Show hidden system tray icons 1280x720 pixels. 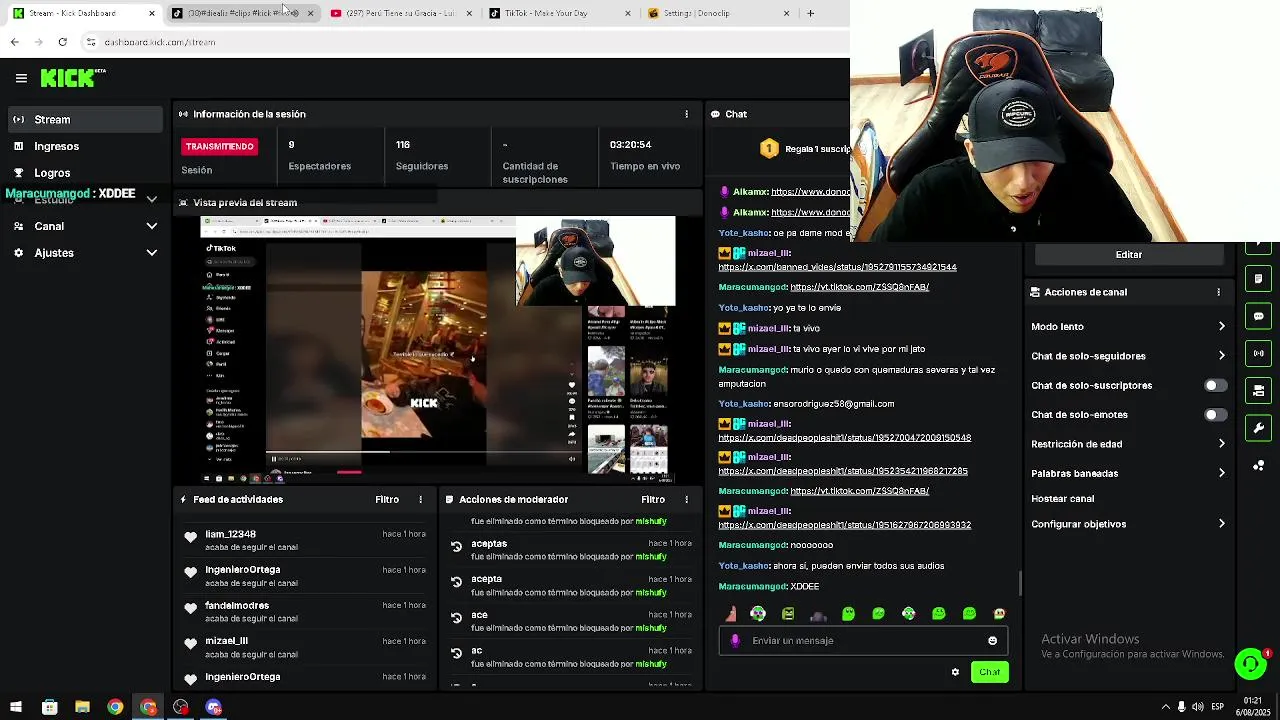(1165, 707)
